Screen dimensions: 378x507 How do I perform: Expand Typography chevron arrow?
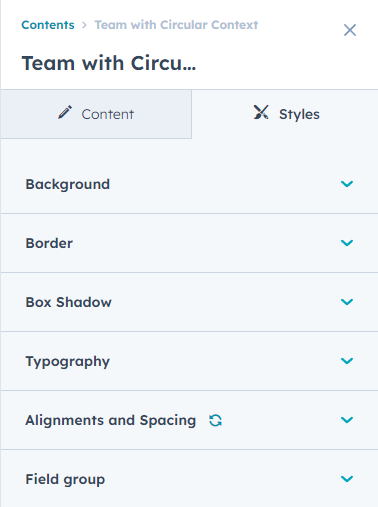click(347, 361)
